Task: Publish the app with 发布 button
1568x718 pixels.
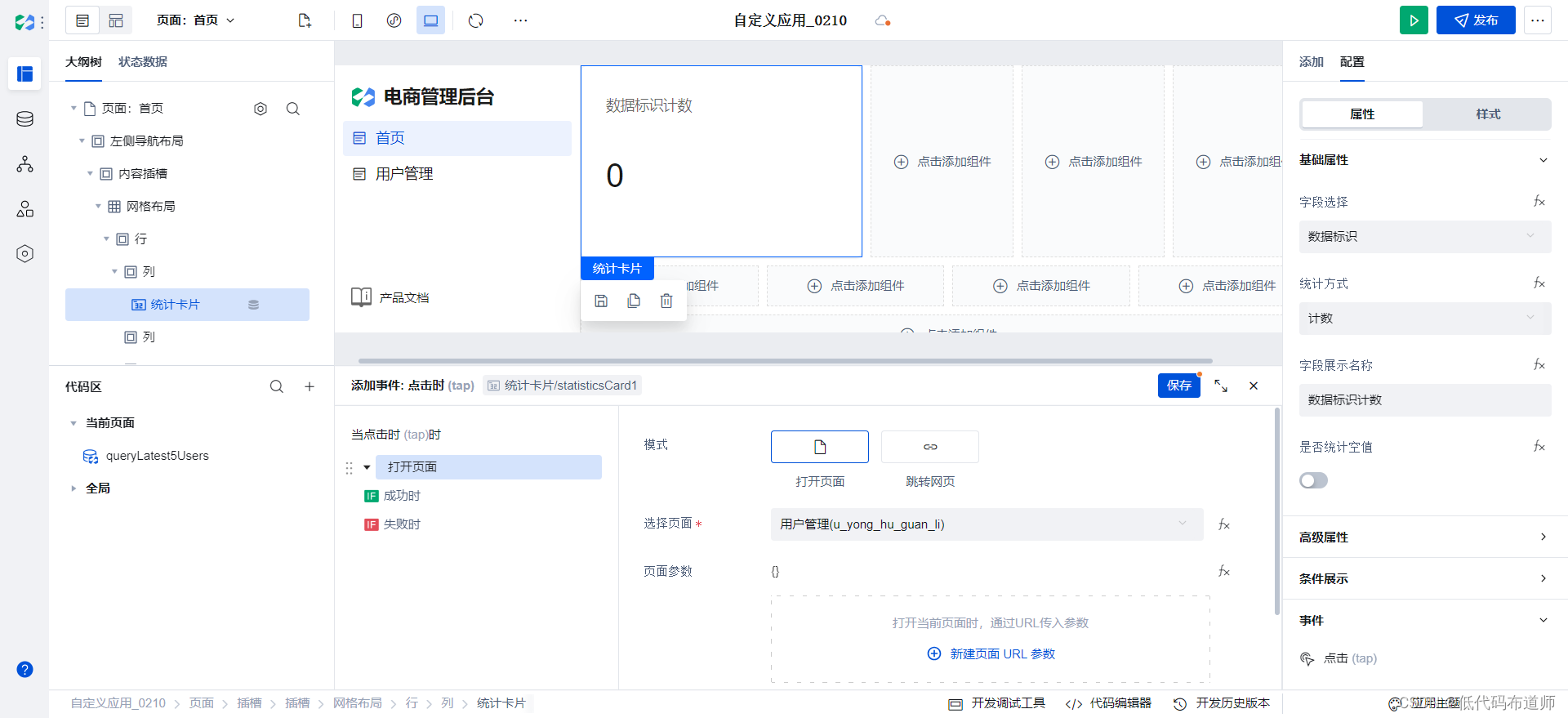Action: click(x=1476, y=20)
